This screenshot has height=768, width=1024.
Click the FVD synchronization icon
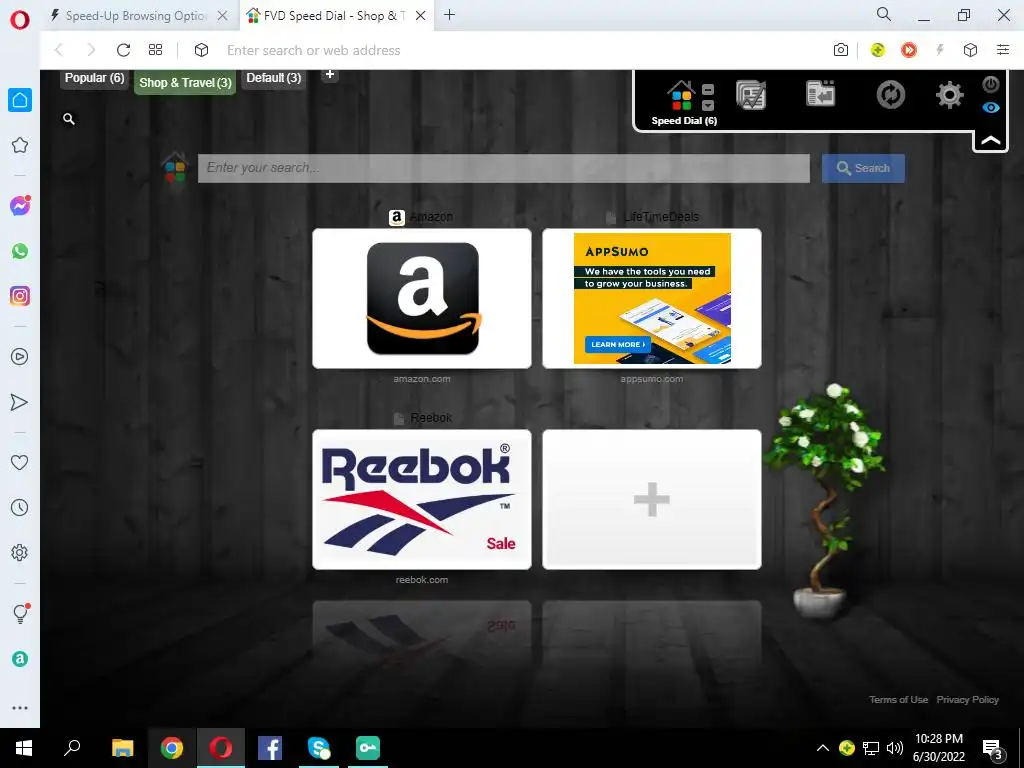point(890,95)
